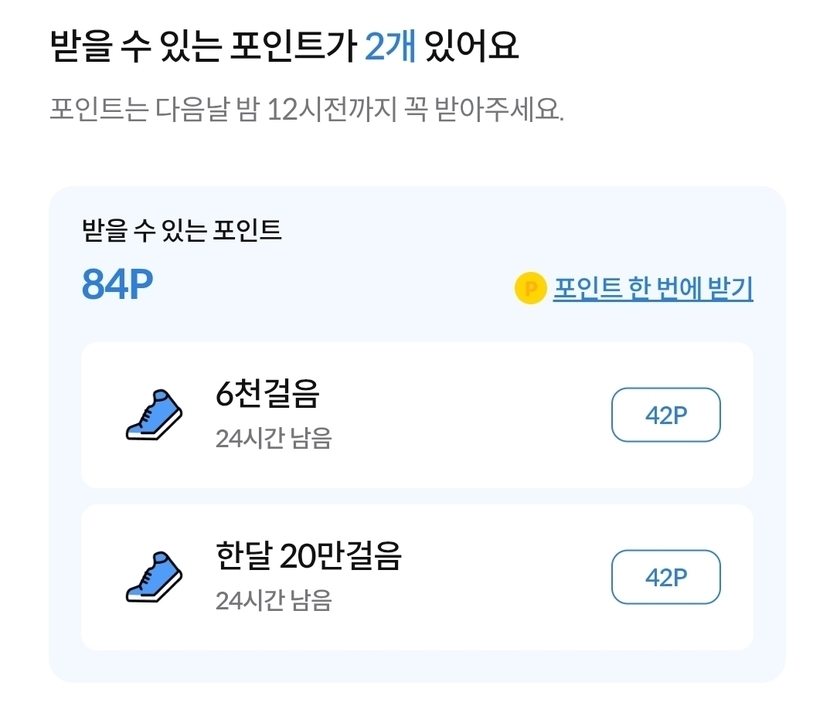Click the 받을 수 있는 포인트 section label
The image size is (830, 716).
coord(182,231)
